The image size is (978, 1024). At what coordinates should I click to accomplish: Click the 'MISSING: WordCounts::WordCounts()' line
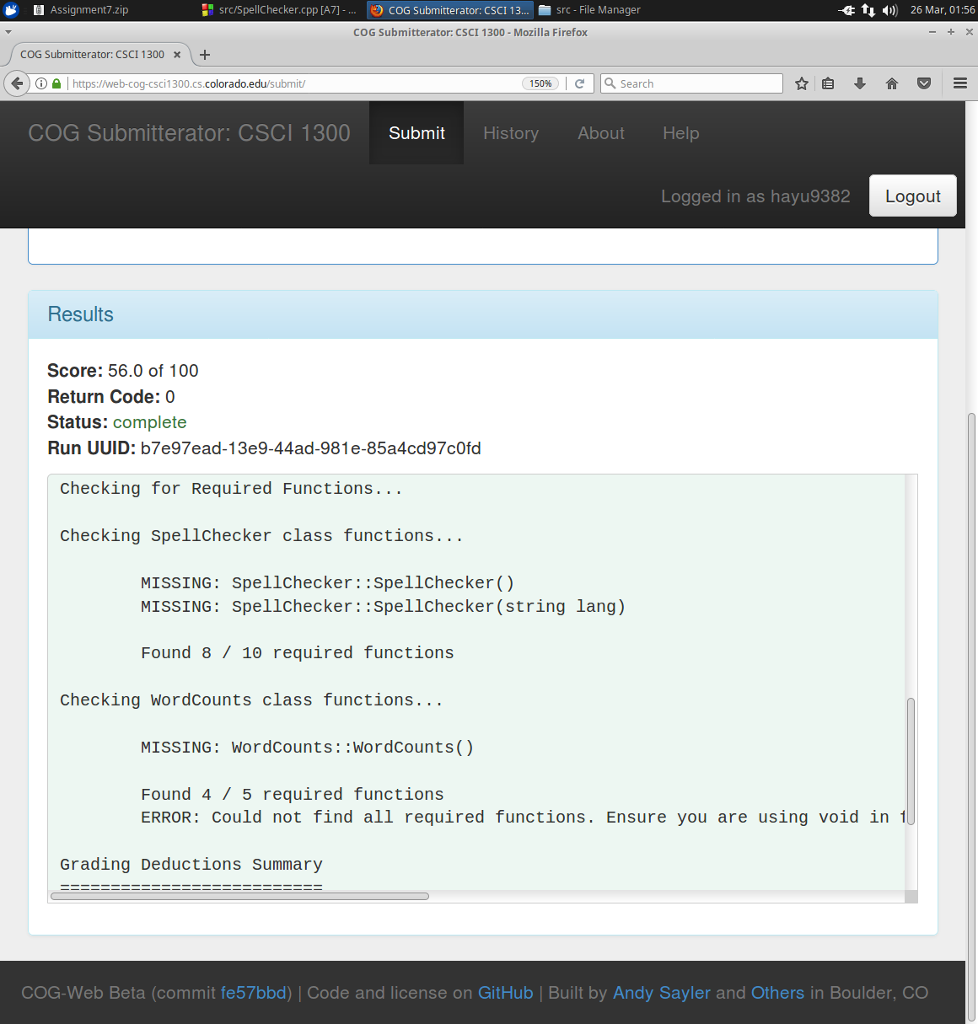(x=308, y=747)
